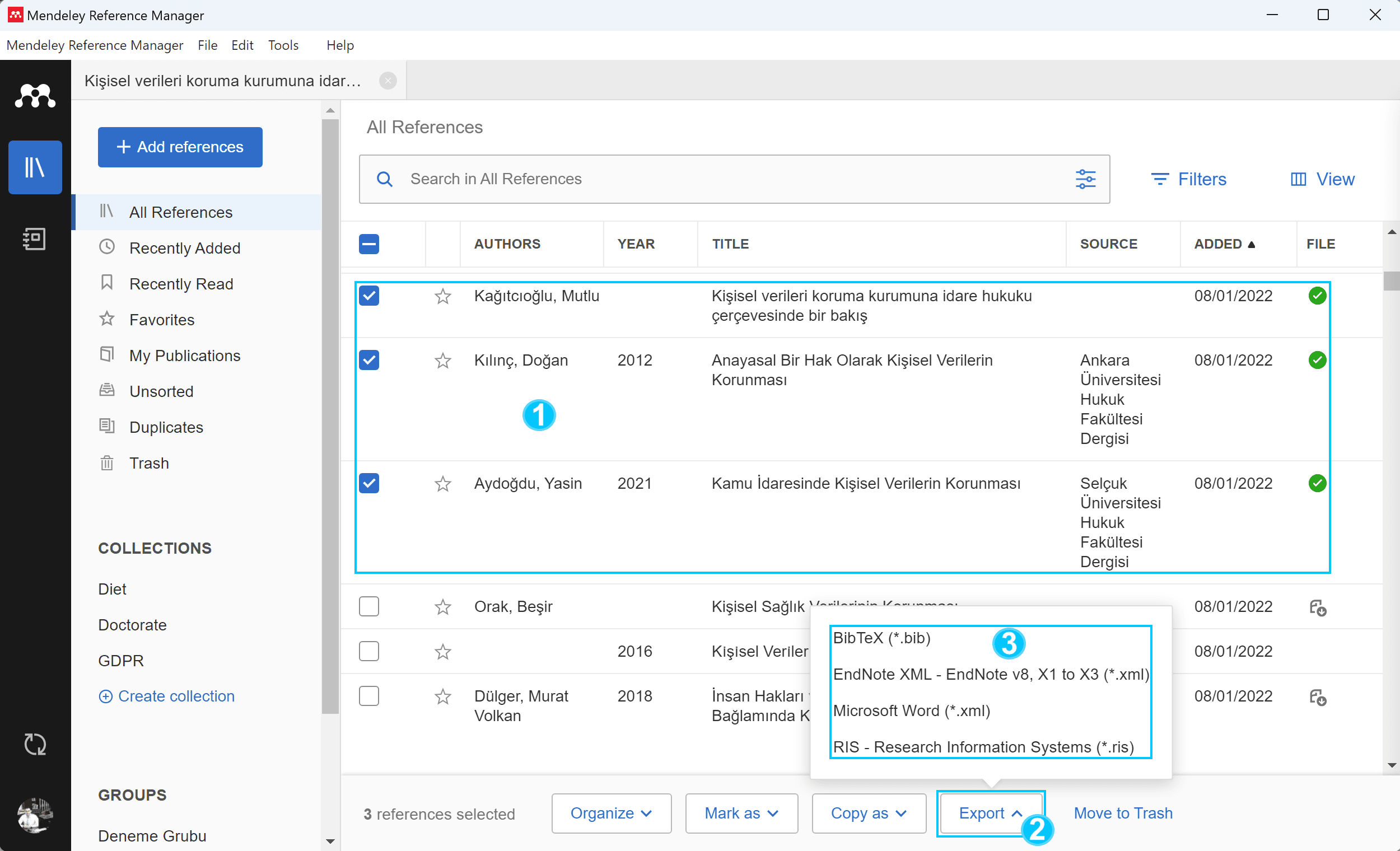Choose BibTeX (*.bib) export format
The width and height of the screenshot is (1400, 851).
pos(881,639)
